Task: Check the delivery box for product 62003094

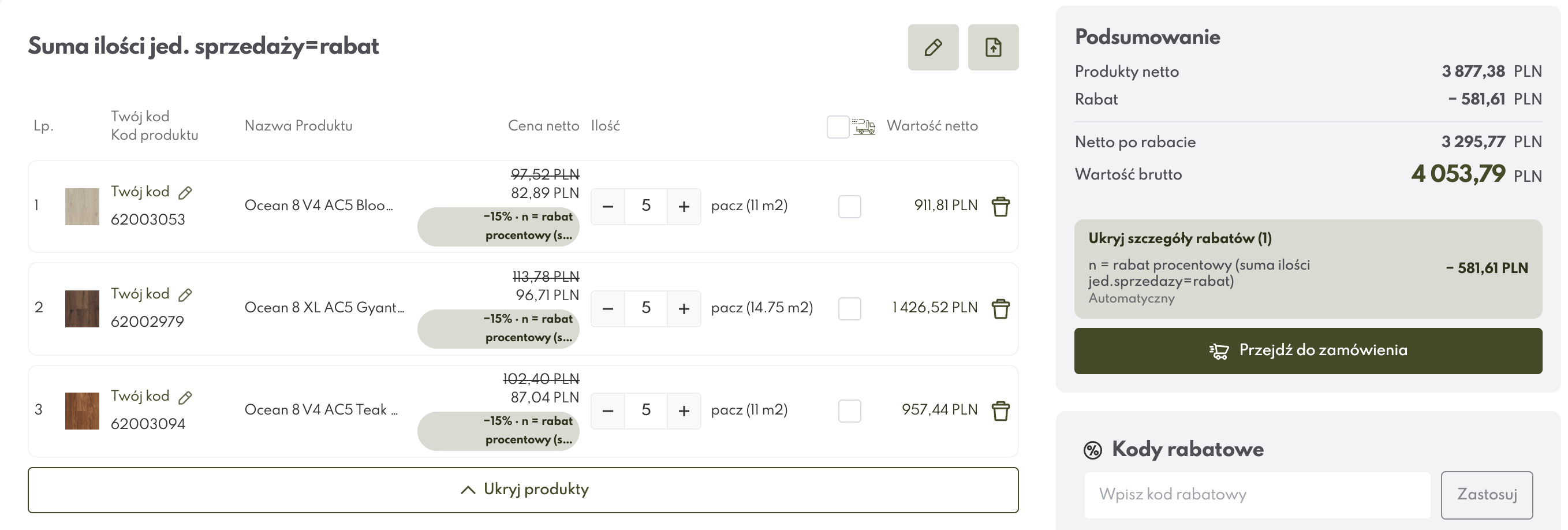Action: 849,410
